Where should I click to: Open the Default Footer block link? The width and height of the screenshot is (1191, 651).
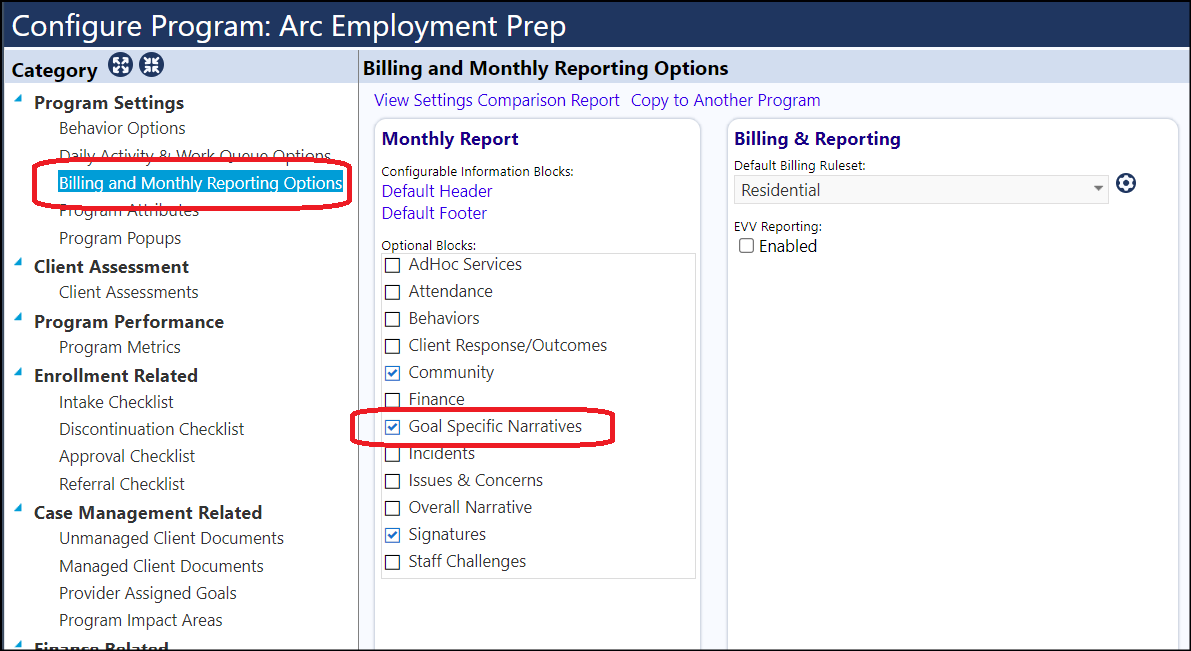click(x=434, y=213)
